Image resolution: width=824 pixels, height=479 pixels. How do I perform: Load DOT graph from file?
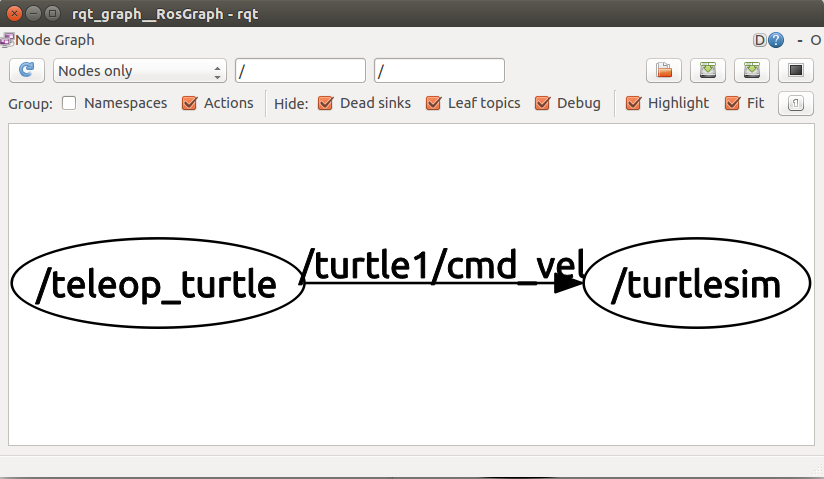[x=664, y=70]
